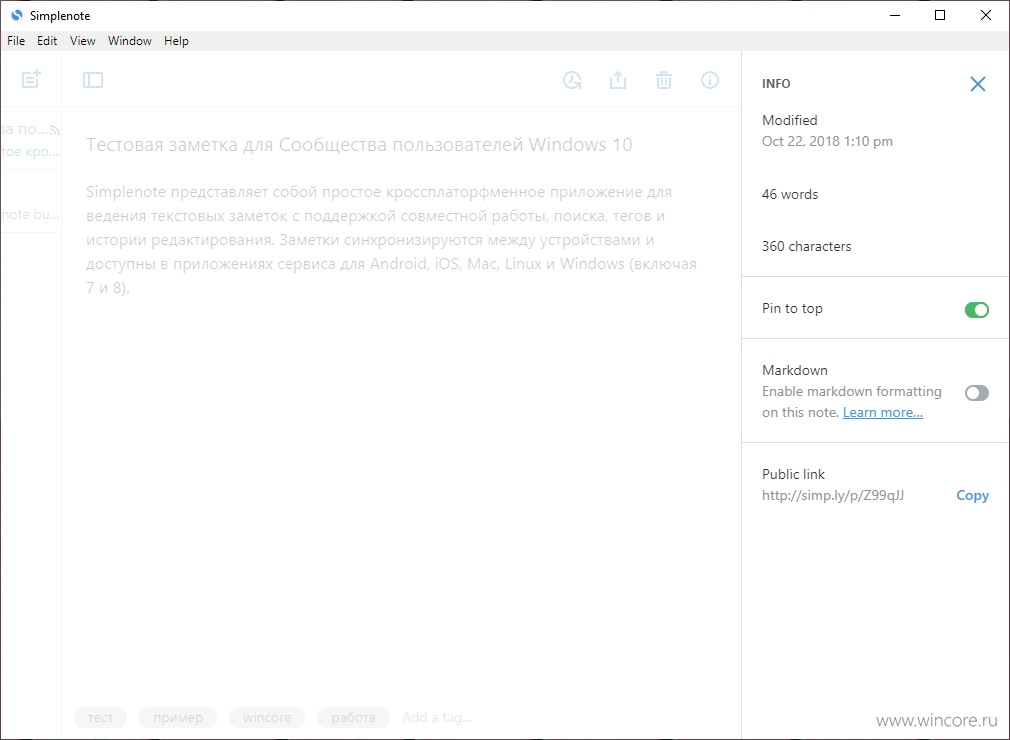Open the Window menu
The height and width of the screenshot is (740, 1010).
tap(129, 41)
